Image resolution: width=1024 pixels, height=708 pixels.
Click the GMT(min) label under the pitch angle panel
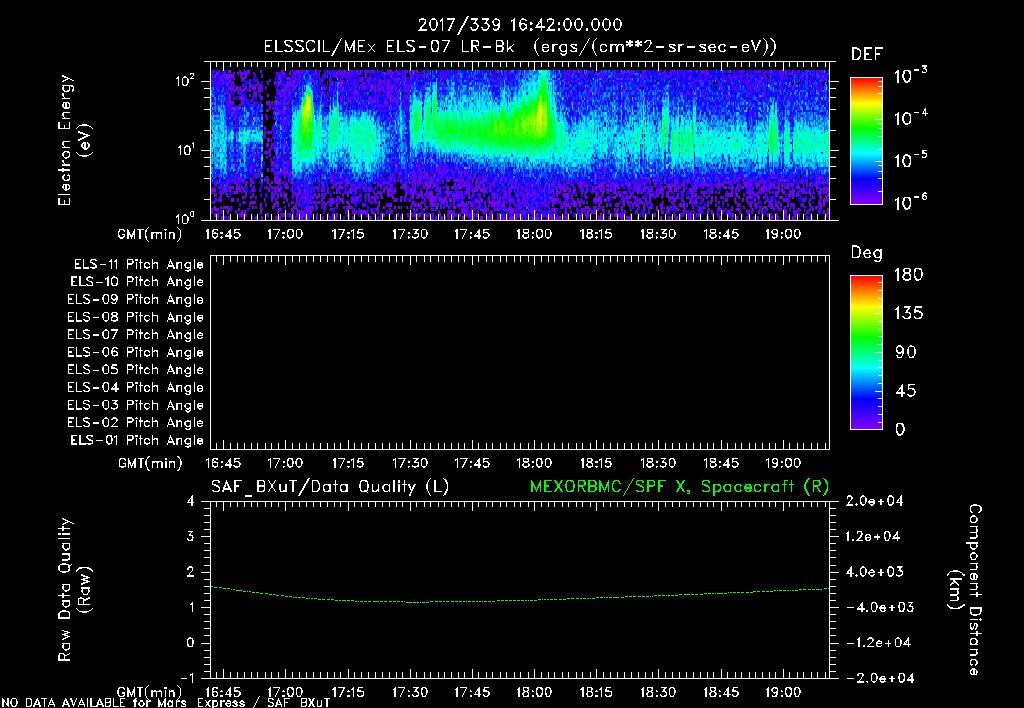[150, 463]
